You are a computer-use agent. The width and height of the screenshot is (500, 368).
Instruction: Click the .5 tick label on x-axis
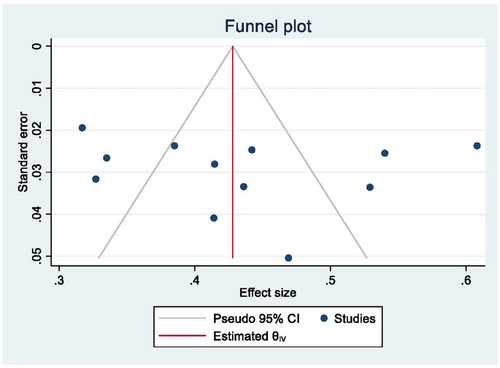[x=330, y=280]
